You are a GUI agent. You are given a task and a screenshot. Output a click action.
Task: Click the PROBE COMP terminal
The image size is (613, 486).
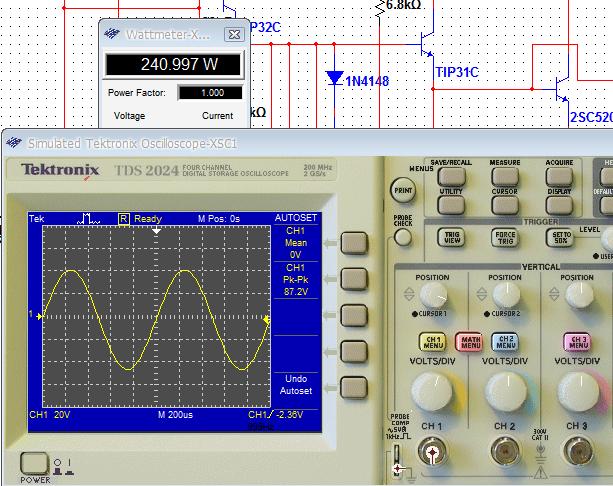(397, 459)
